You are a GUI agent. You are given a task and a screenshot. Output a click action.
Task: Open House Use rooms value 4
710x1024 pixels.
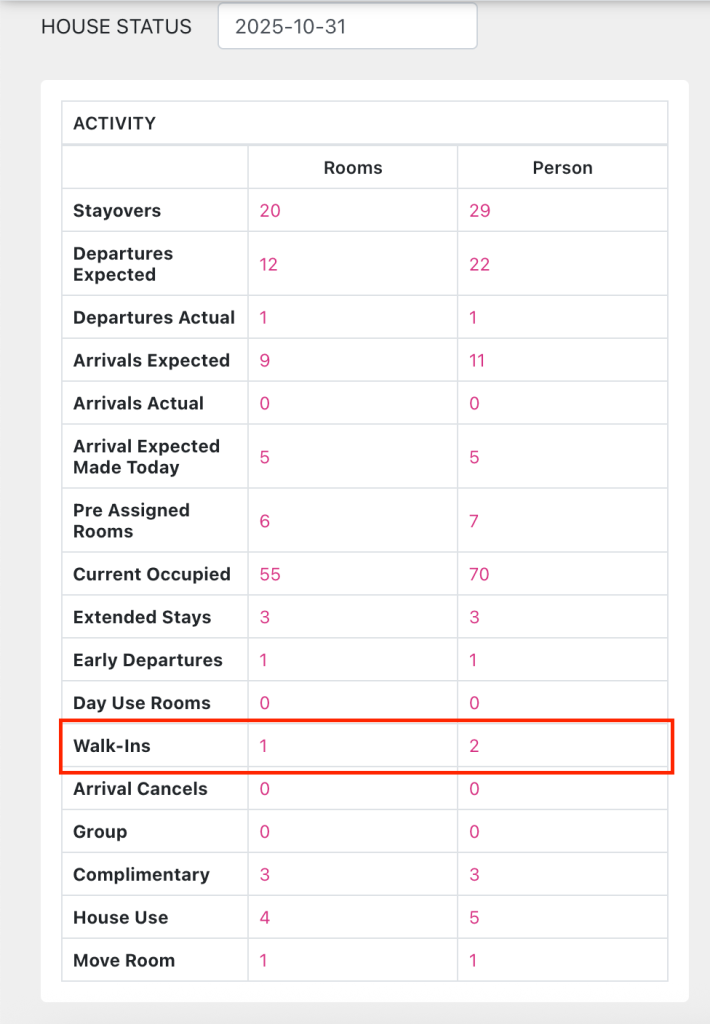tap(265, 918)
